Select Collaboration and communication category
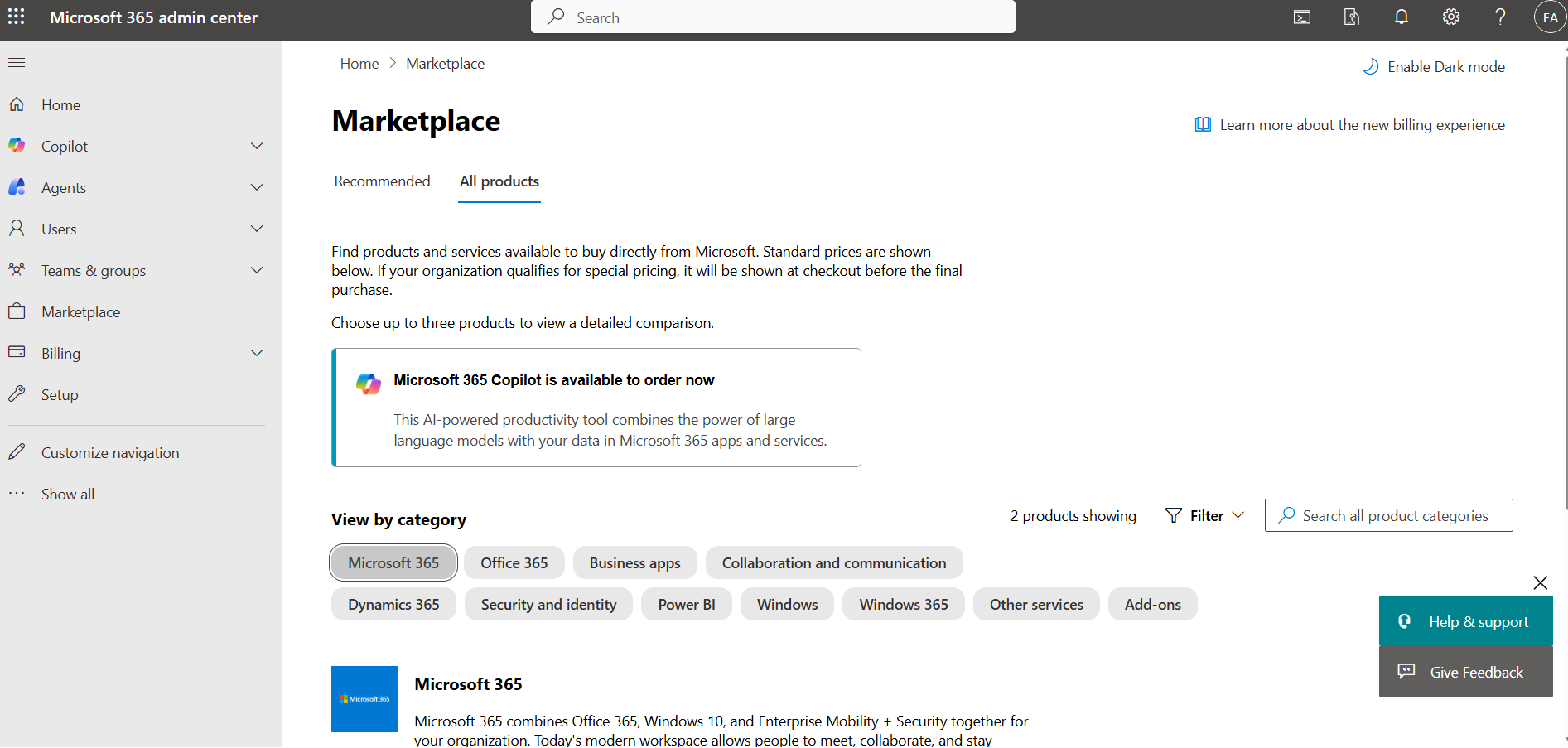 click(834, 562)
